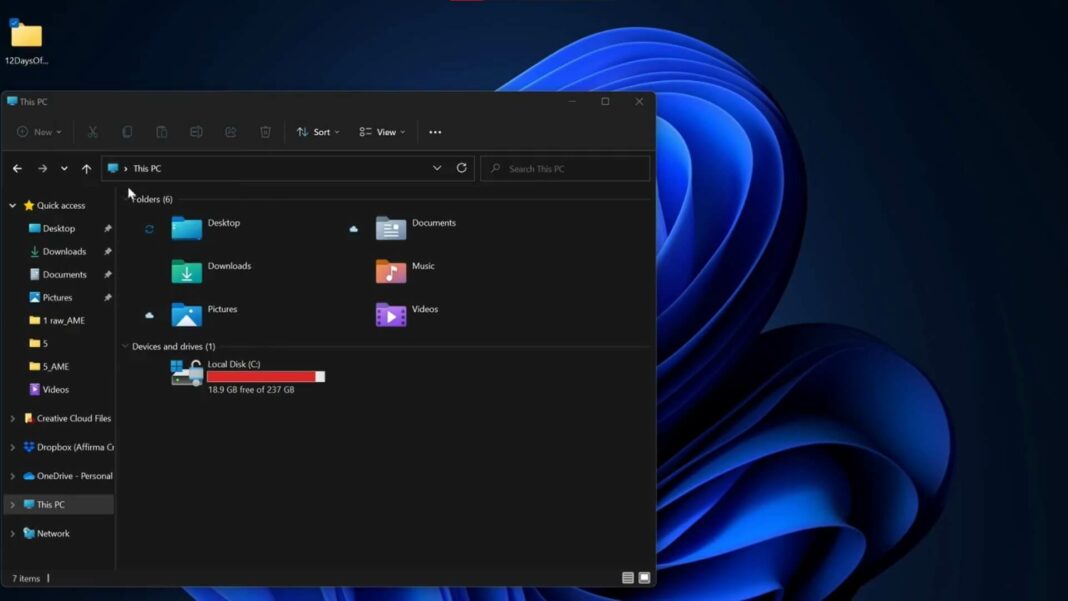Switch to details view via status bar icon
The image size is (1068, 601).
point(627,578)
